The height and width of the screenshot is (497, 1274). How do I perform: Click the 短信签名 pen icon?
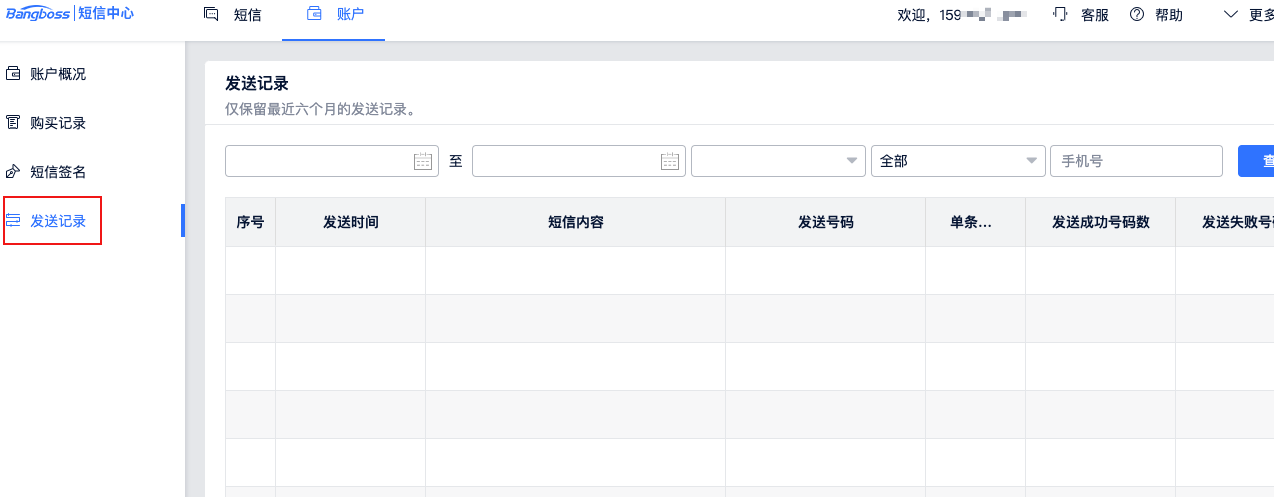pos(14,172)
